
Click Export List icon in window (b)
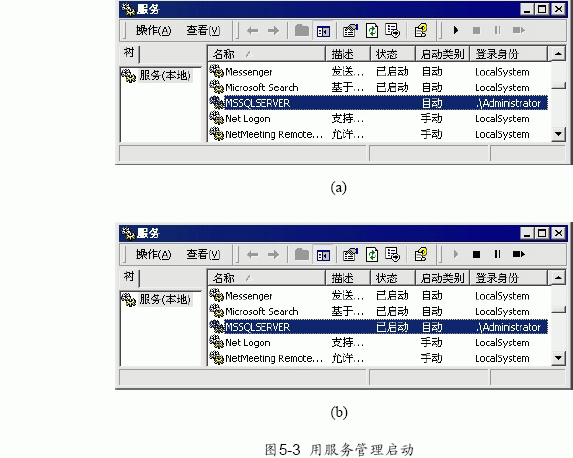[x=392, y=254]
